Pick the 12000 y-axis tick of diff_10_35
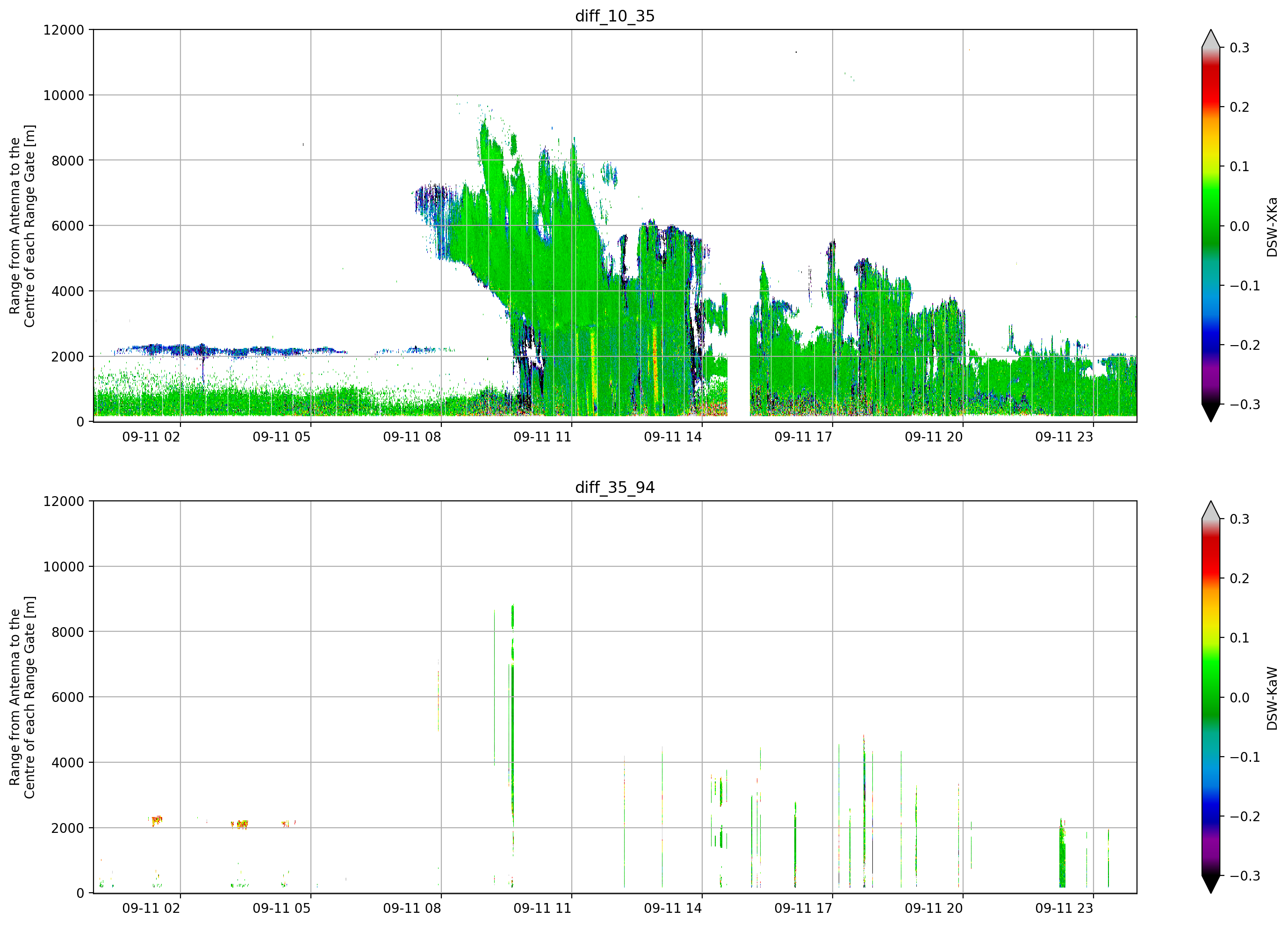 click(x=64, y=30)
